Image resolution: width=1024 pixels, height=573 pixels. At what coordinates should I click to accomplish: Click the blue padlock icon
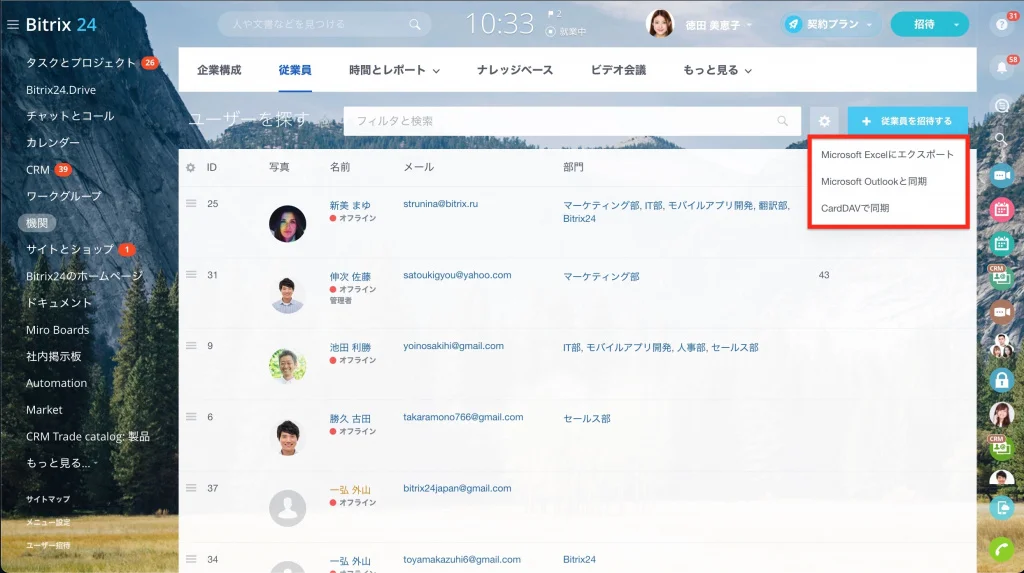pyautogui.click(x=1001, y=380)
